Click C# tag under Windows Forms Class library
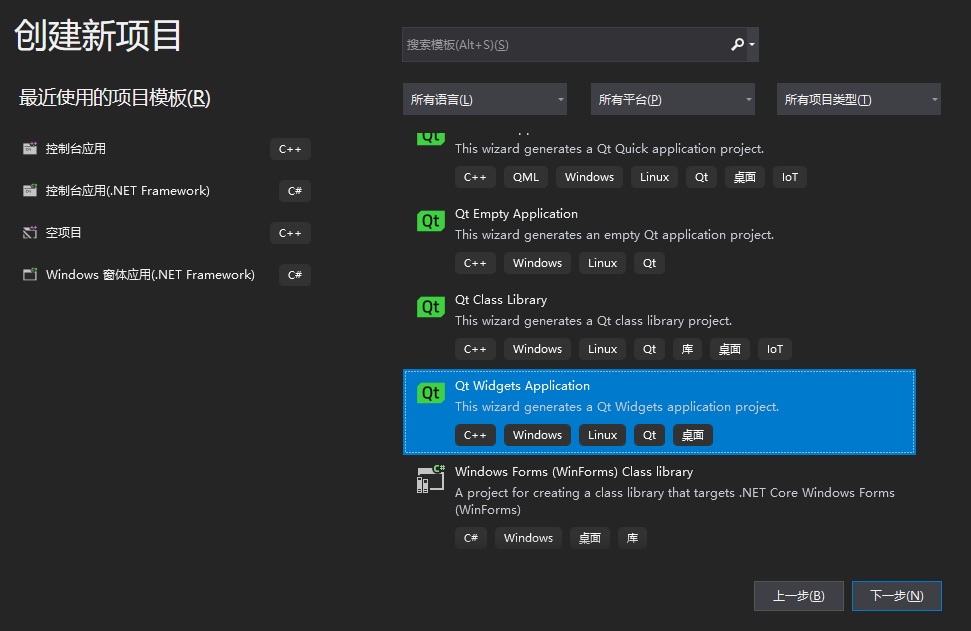The width and height of the screenshot is (971, 631). coord(471,538)
